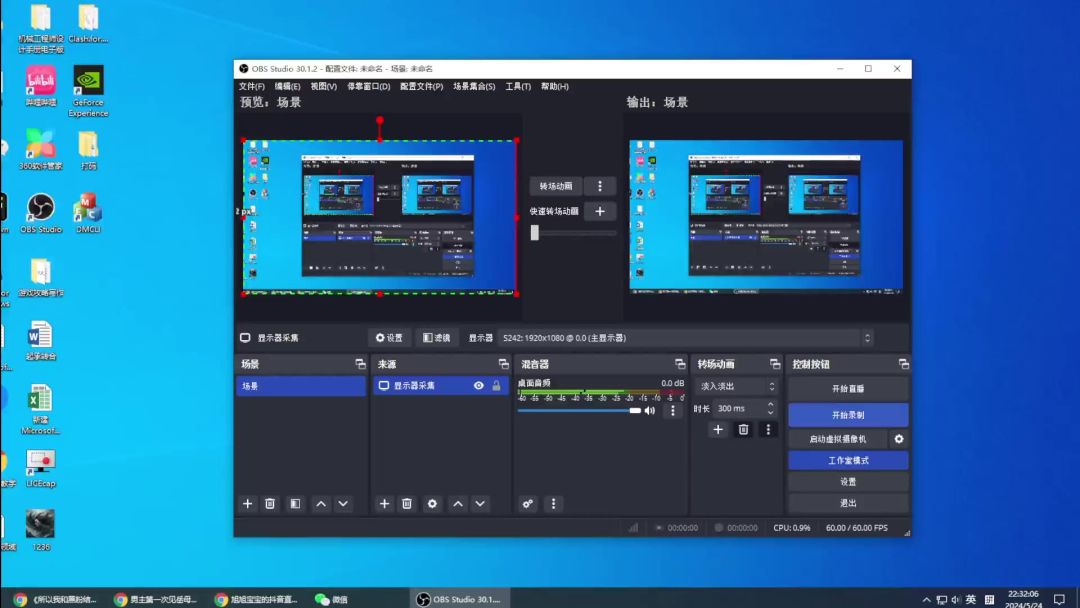
Task: Toggle lock on 显示器采集 source
Action: click(x=496, y=386)
